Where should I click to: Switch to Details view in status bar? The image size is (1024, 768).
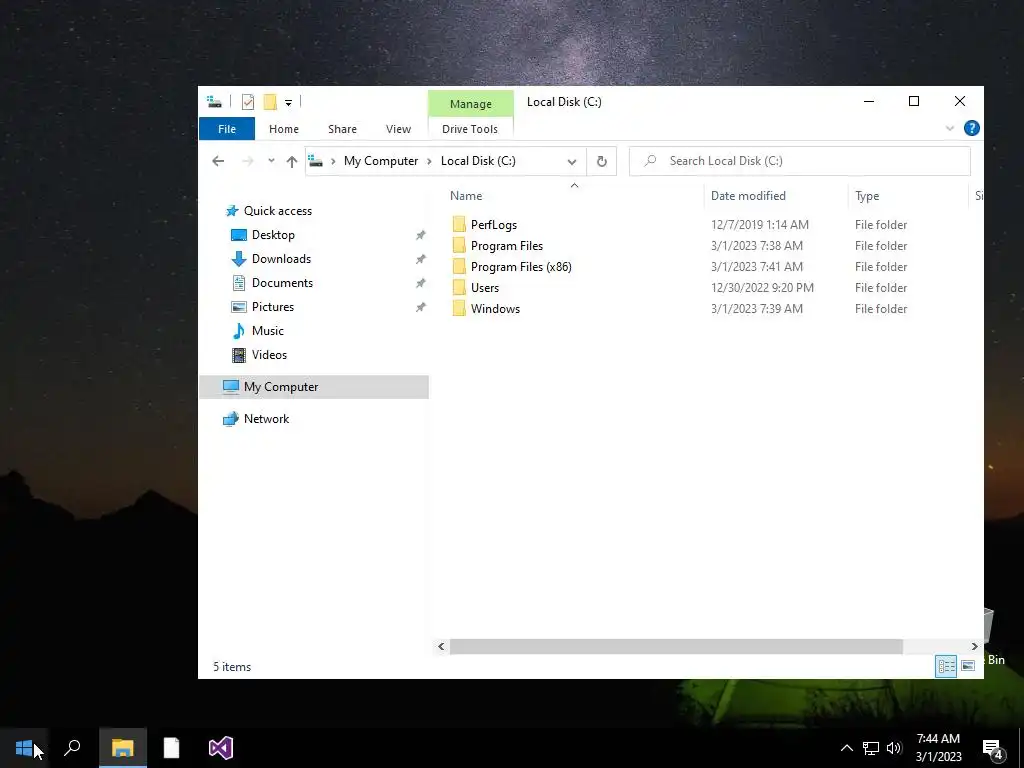coord(946,666)
